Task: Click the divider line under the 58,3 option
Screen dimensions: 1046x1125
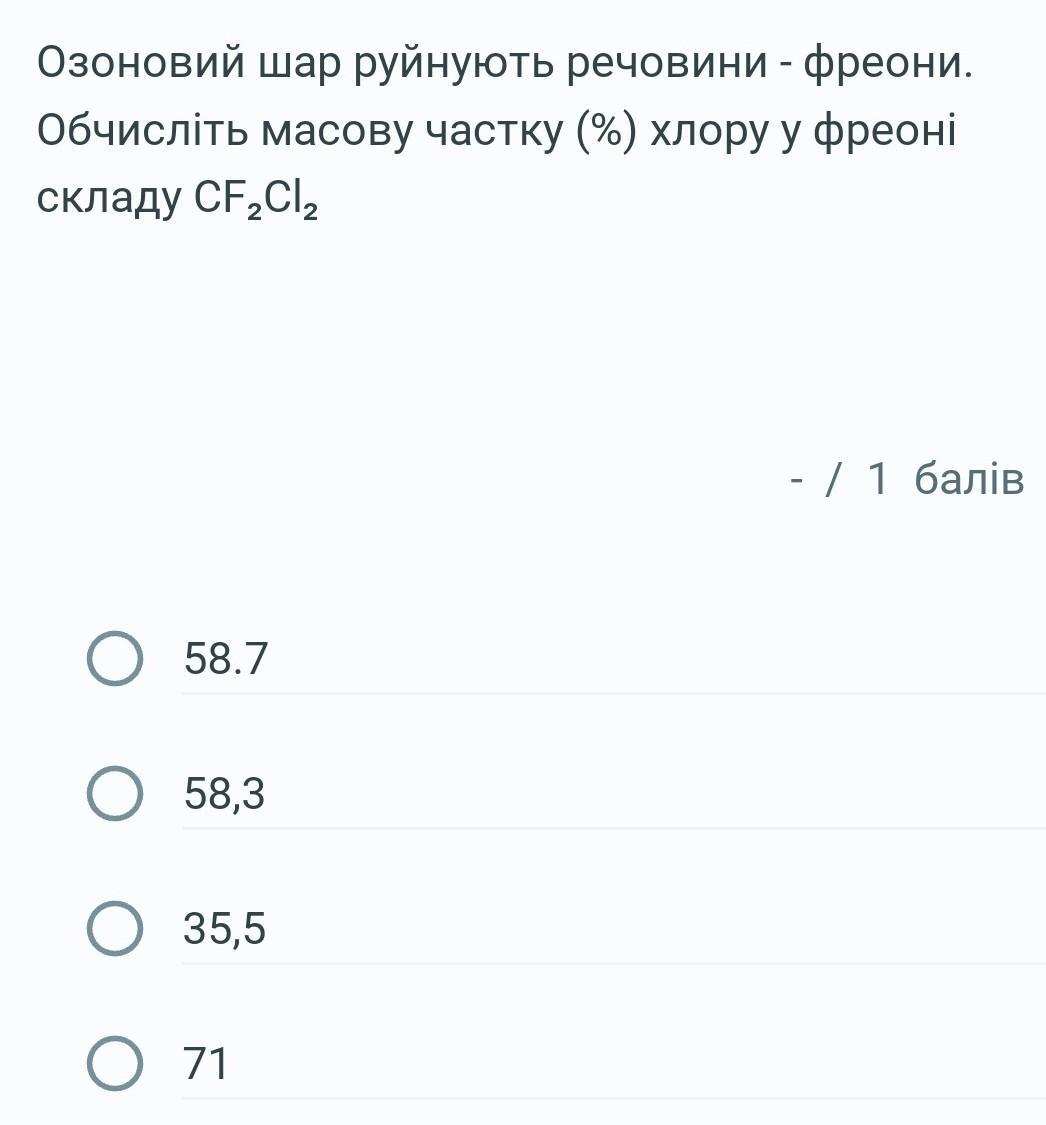Action: [613, 829]
